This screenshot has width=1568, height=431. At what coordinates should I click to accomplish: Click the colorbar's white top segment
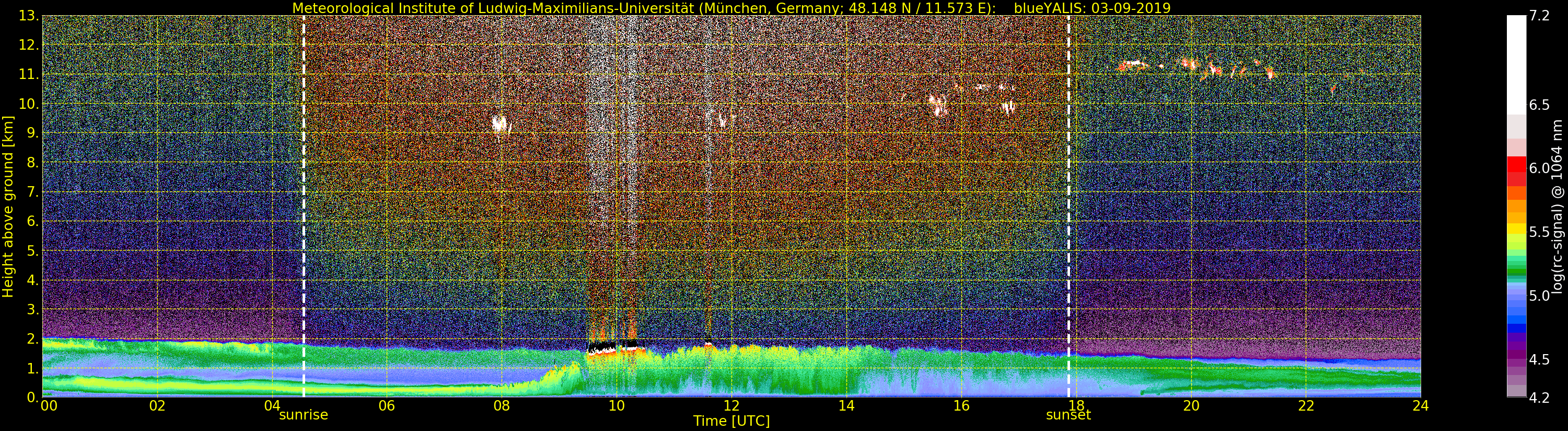tap(1516, 64)
